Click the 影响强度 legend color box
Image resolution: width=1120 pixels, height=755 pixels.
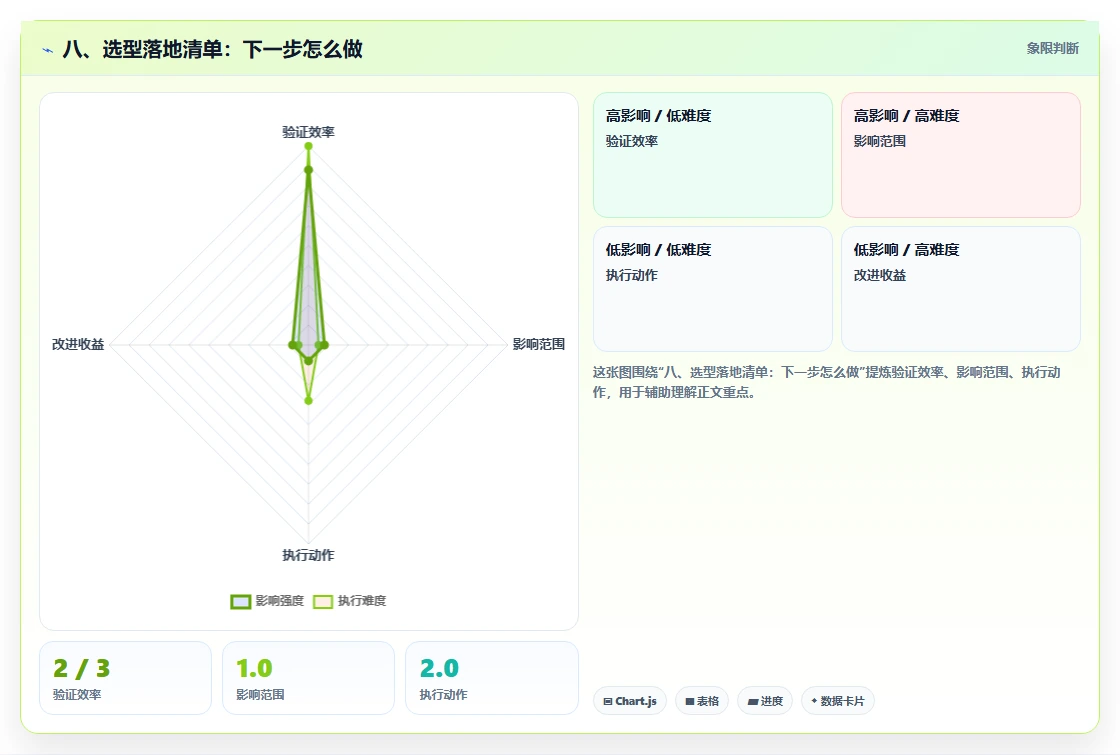(x=241, y=601)
